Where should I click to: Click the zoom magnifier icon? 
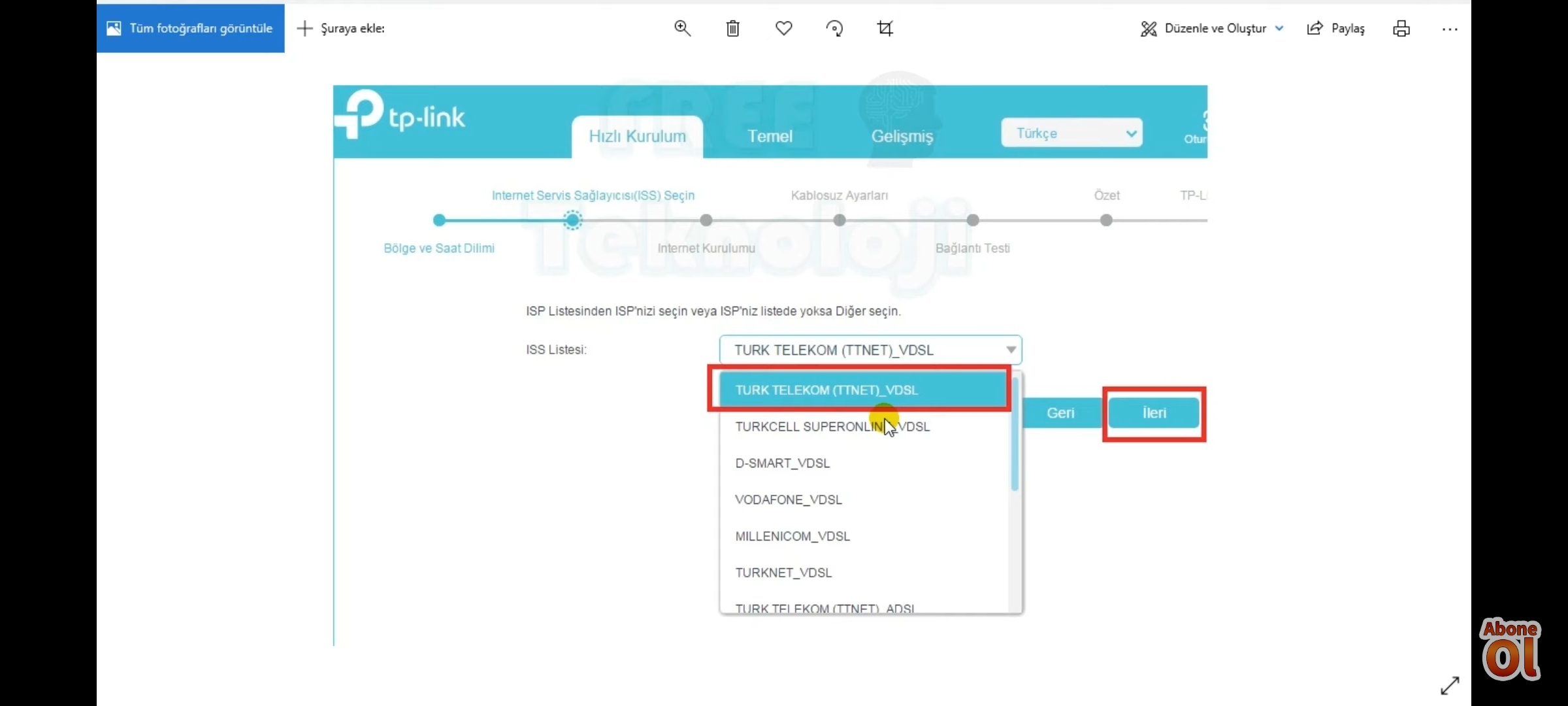[682, 28]
